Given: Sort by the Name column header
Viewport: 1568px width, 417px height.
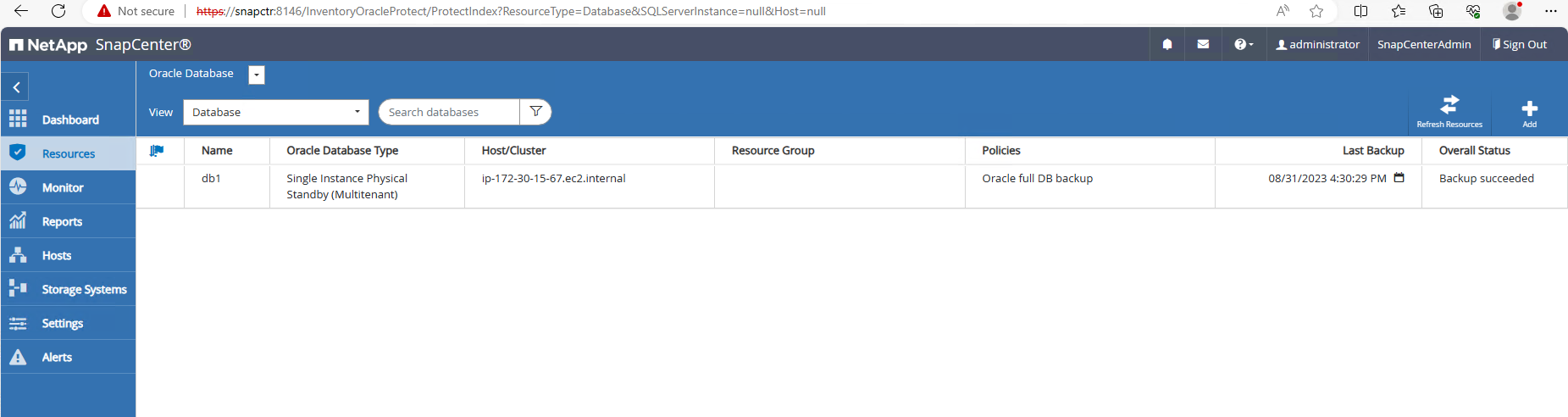Looking at the screenshot, I should click(x=217, y=150).
